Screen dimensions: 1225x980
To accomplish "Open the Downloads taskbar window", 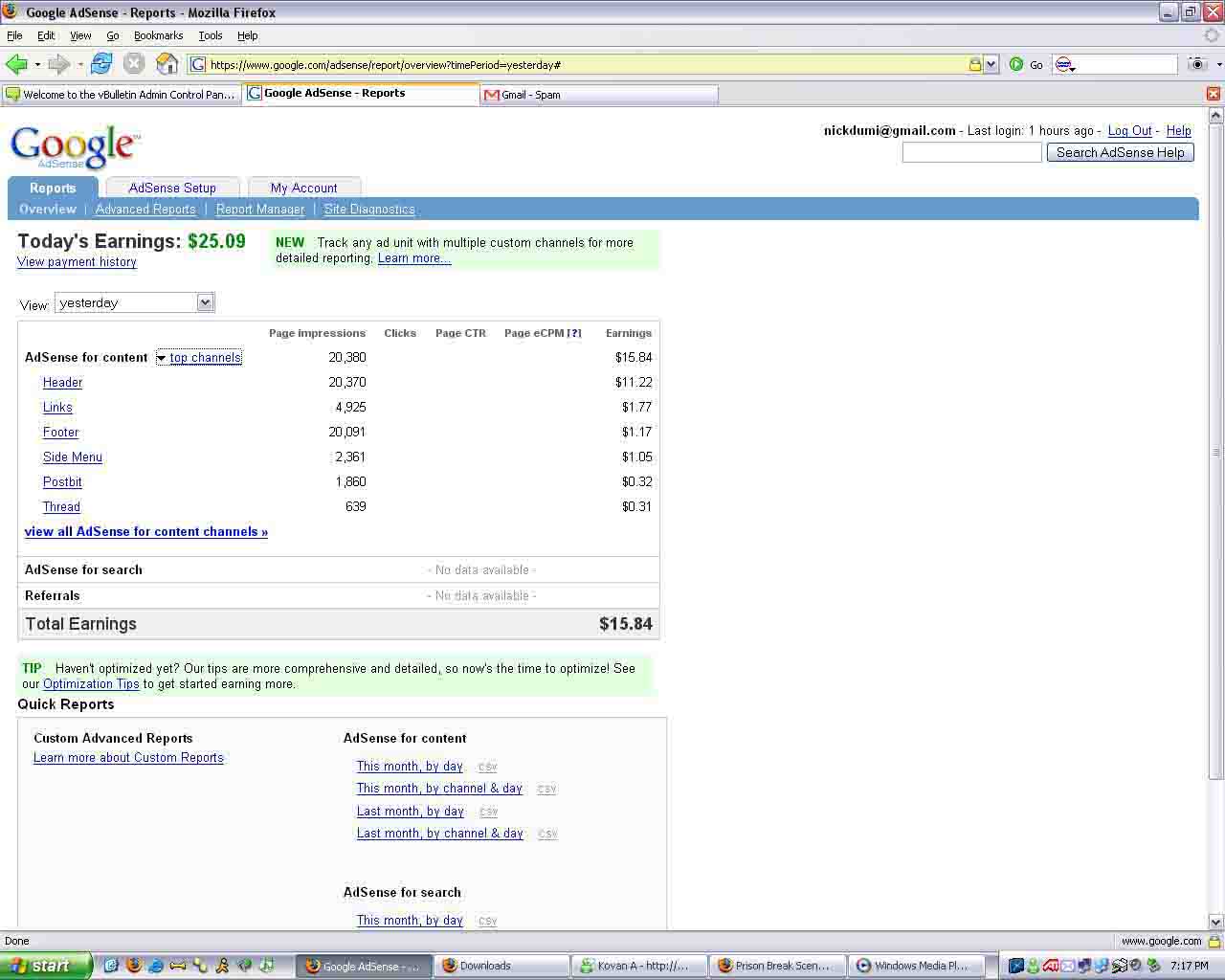I will [501, 966].
